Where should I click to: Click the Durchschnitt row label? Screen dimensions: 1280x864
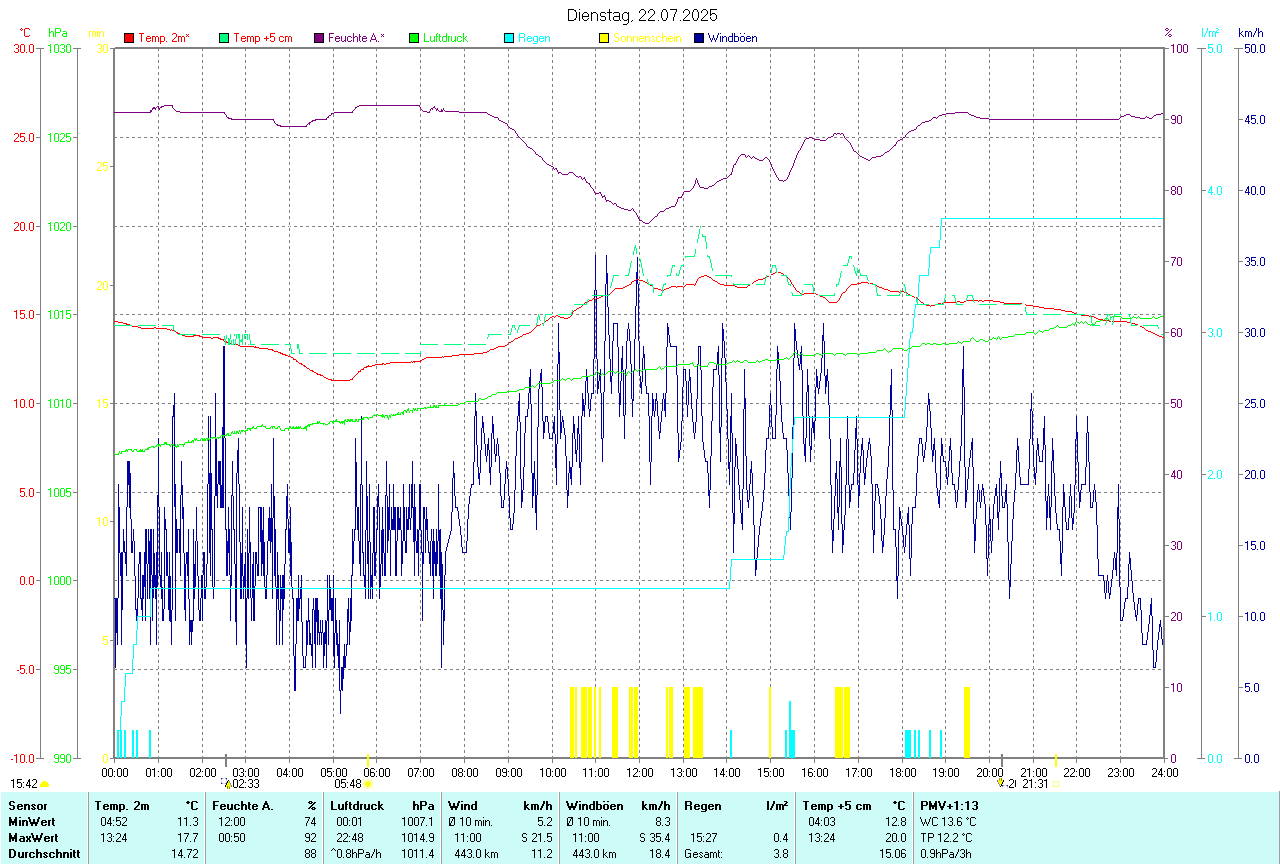pyautogui.click(x=44, y=854)
